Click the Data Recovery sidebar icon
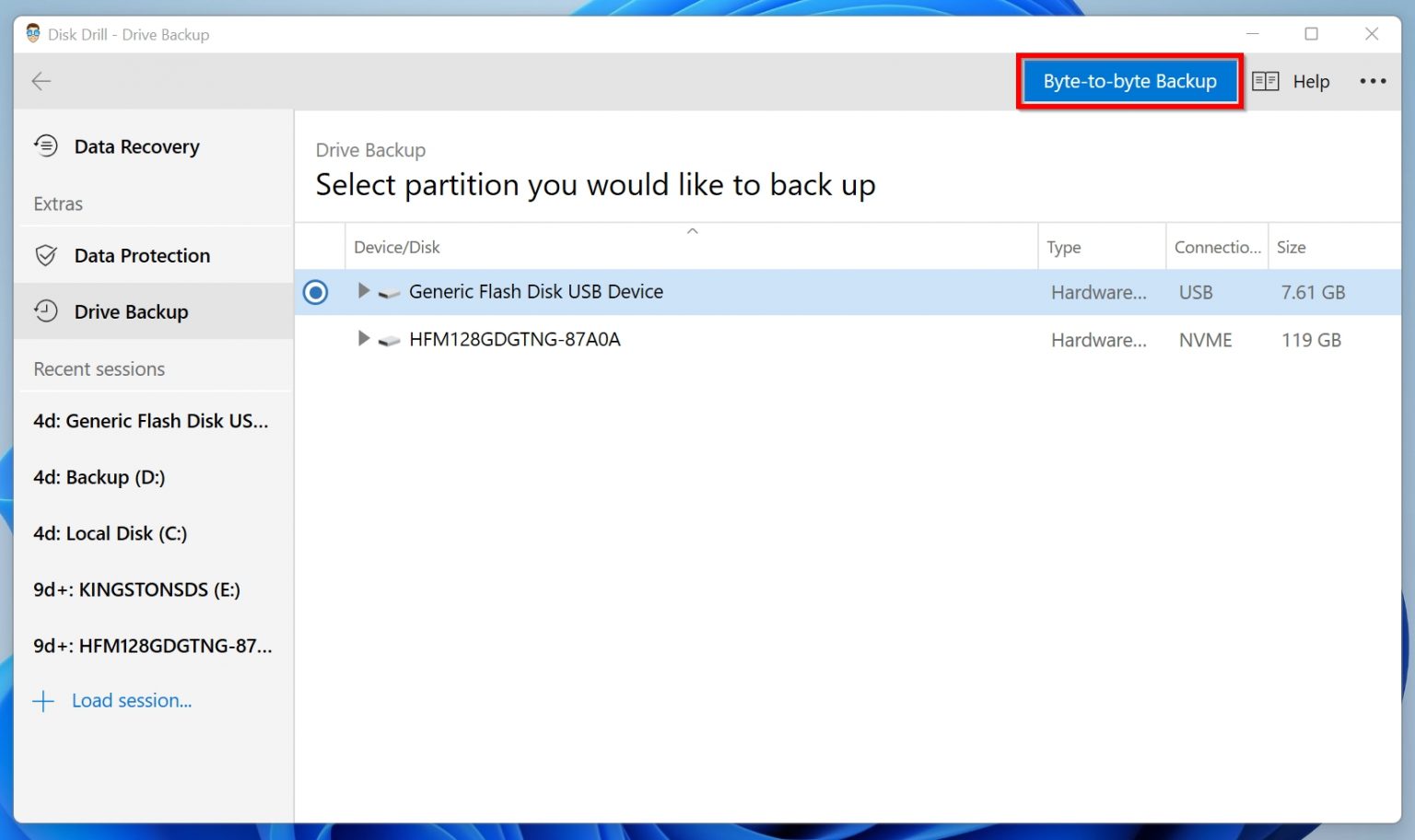This screenshot has height=840, width=1415. point(45,146)
